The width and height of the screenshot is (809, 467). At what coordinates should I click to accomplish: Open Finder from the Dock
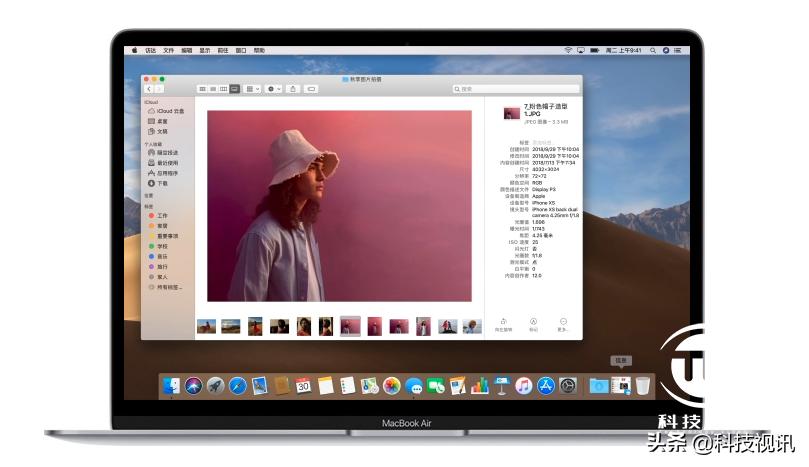pos(171,385)
